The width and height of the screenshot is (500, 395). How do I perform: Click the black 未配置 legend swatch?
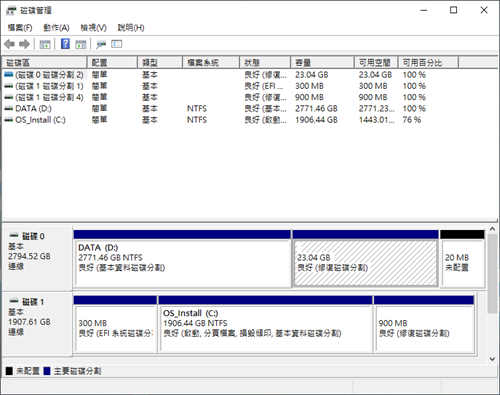9,371
